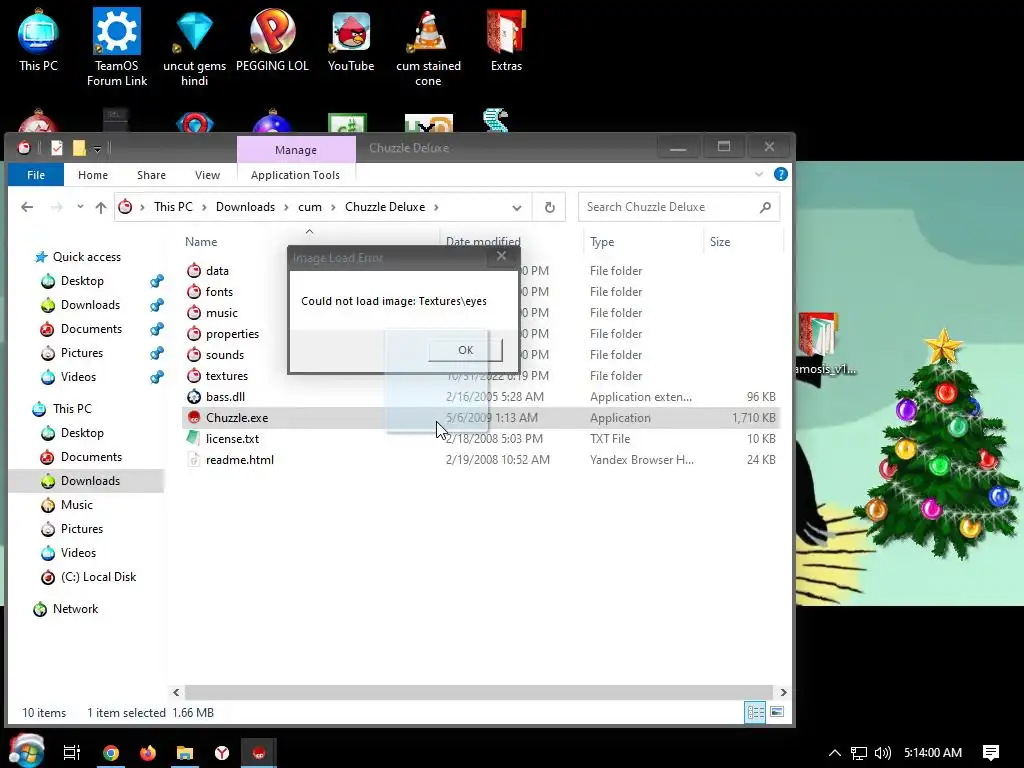Viewport: 1024px width, 768px height.
Task: Open Task View on taskbar
Action: coord(71,753)
